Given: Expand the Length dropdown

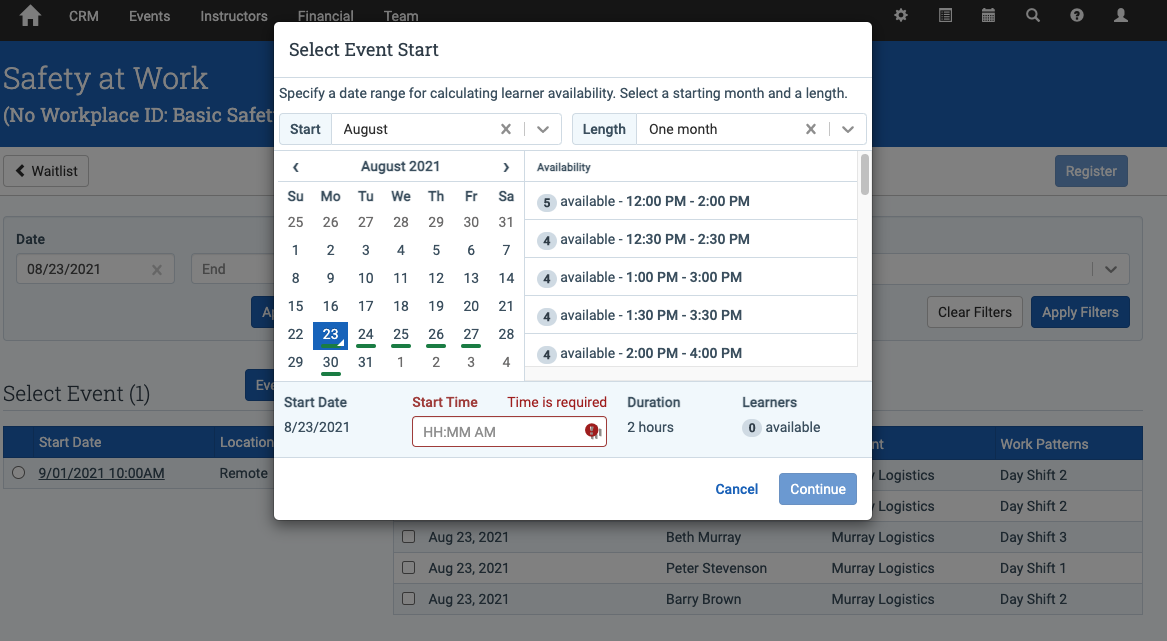Looking at the screenshot, I should (x=848, y=129).
